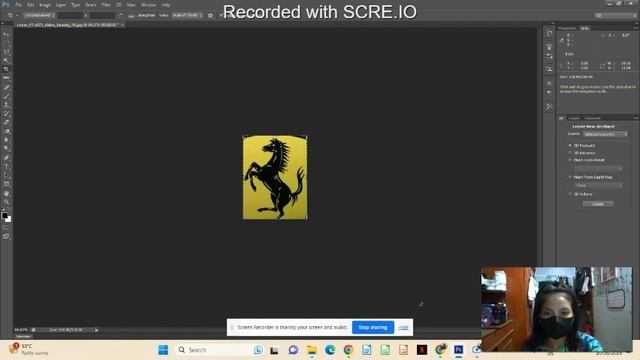Open Microsoft Edge from taskbar

330,350
